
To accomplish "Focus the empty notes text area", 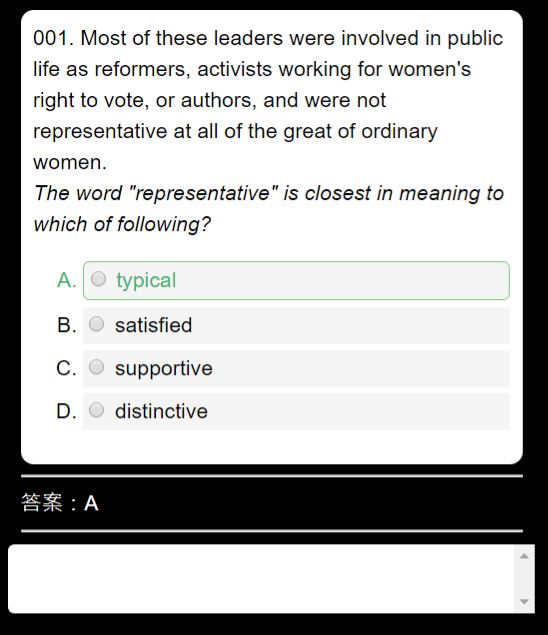I will (261, 579).
